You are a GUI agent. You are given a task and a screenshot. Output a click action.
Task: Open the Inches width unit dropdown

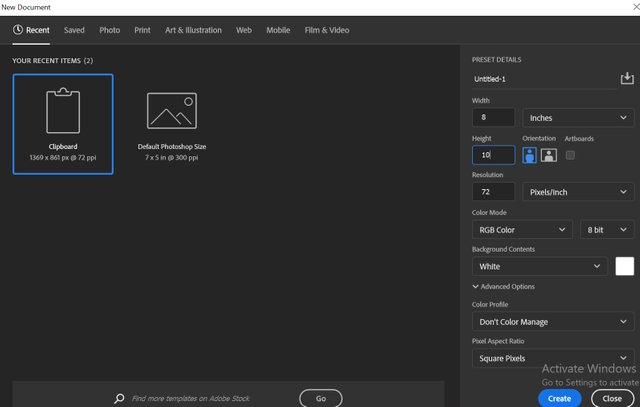(578, 118)
